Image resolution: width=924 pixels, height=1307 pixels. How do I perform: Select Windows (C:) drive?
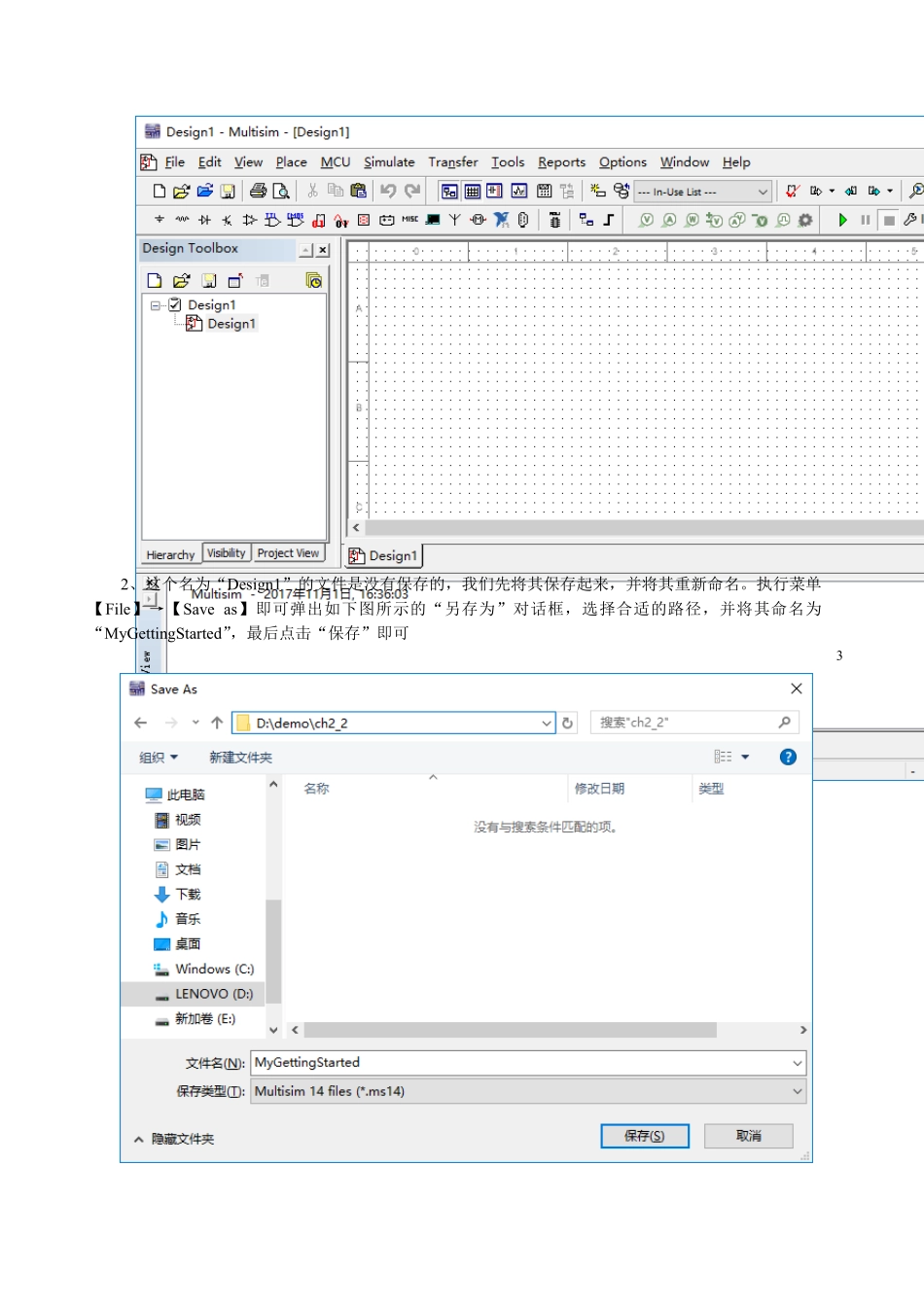point(203,970)
